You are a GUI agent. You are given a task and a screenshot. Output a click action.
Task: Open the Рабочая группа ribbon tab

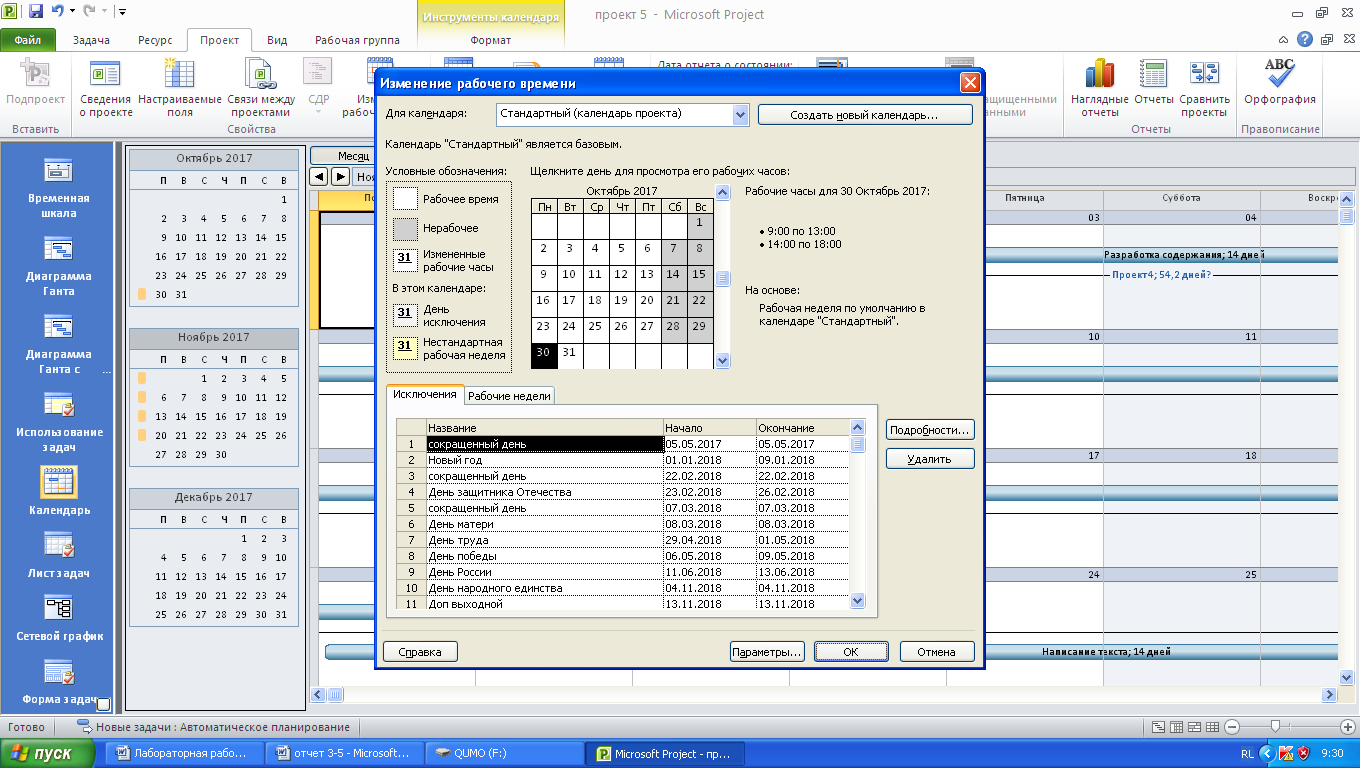(x=357, y=40)
